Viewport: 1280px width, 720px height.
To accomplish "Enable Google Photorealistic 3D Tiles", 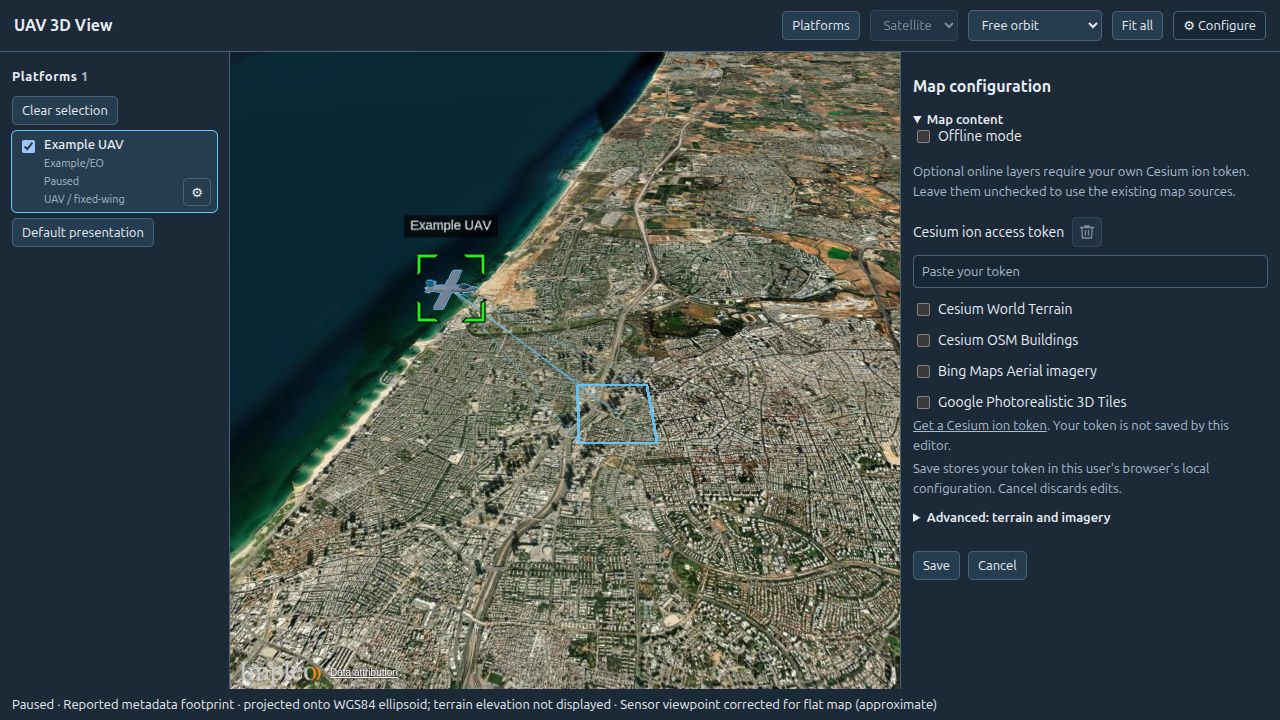I will pyautogui.click(x=923, y=402).
